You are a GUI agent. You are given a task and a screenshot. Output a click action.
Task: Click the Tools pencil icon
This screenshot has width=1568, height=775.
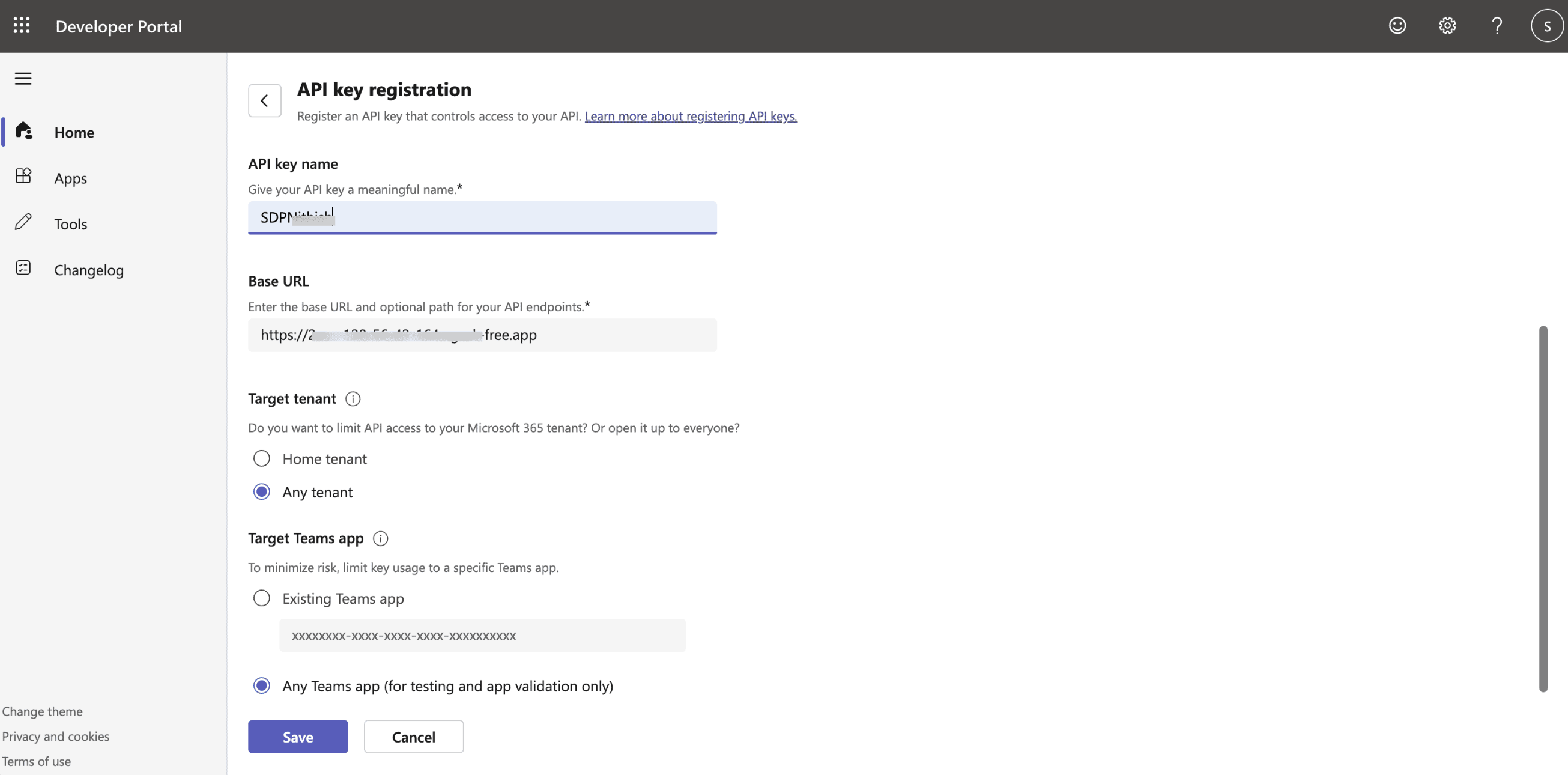(23, 222)
